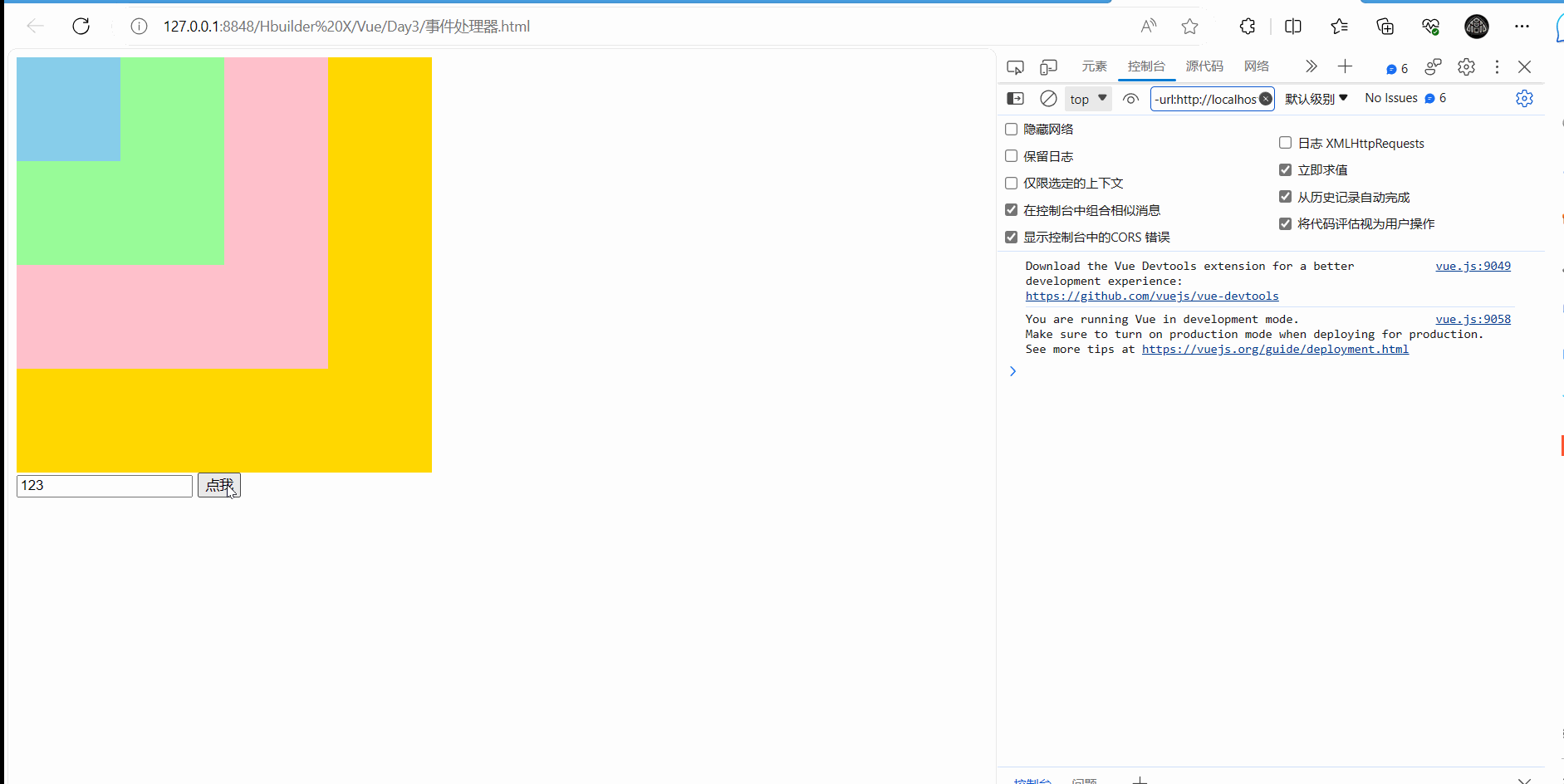Enable 日志 XMLHttpRequests checkbox
Image resolution: width=1564 pixels, height=784 pixels.
[x=1285, y=143]
